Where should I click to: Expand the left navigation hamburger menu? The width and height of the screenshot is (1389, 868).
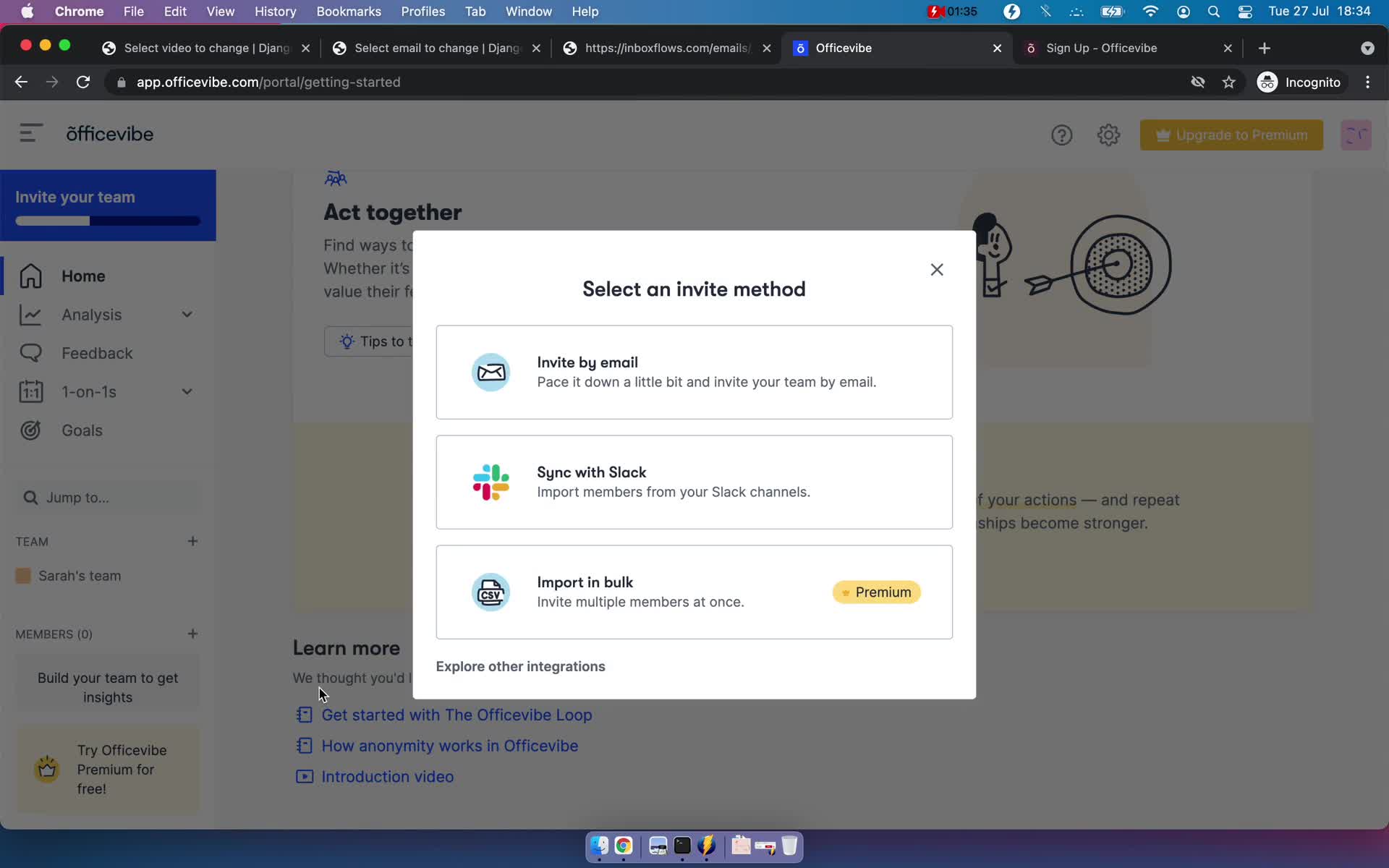pyautogui.click(x=28, y=133)
